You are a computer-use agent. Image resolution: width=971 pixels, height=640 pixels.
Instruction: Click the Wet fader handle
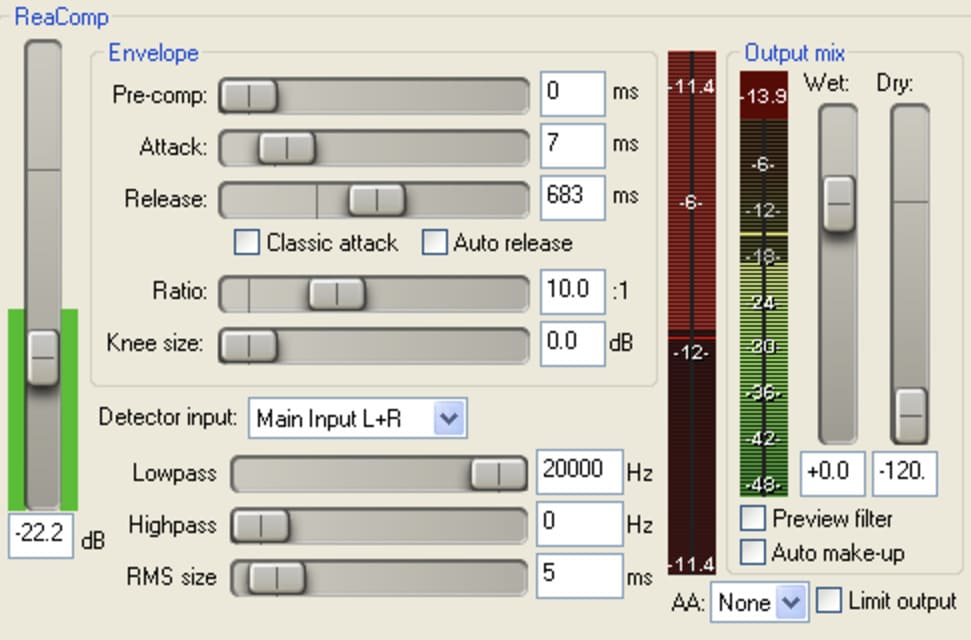[839, 203]
